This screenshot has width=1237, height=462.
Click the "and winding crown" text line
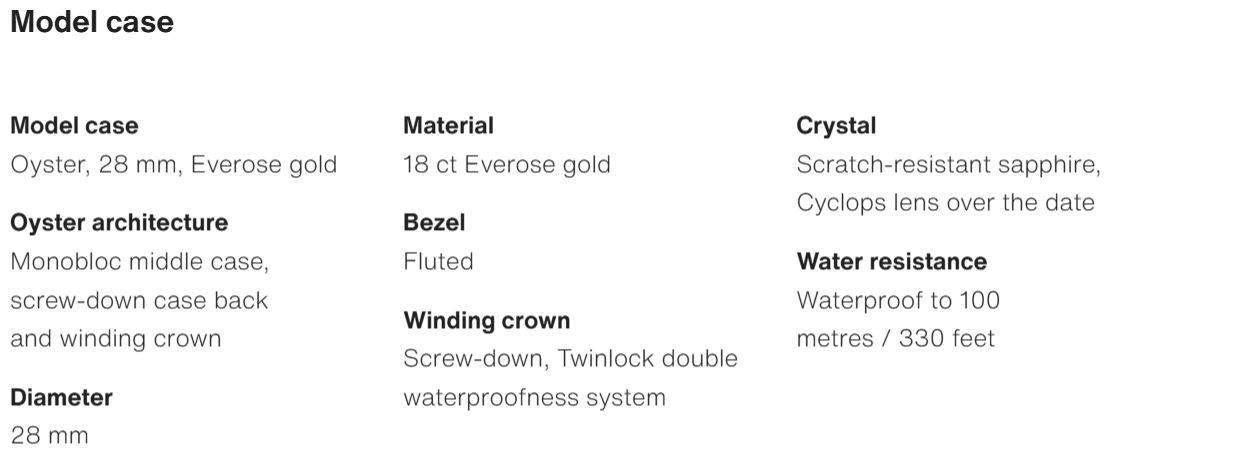click(x=115, y=338)
